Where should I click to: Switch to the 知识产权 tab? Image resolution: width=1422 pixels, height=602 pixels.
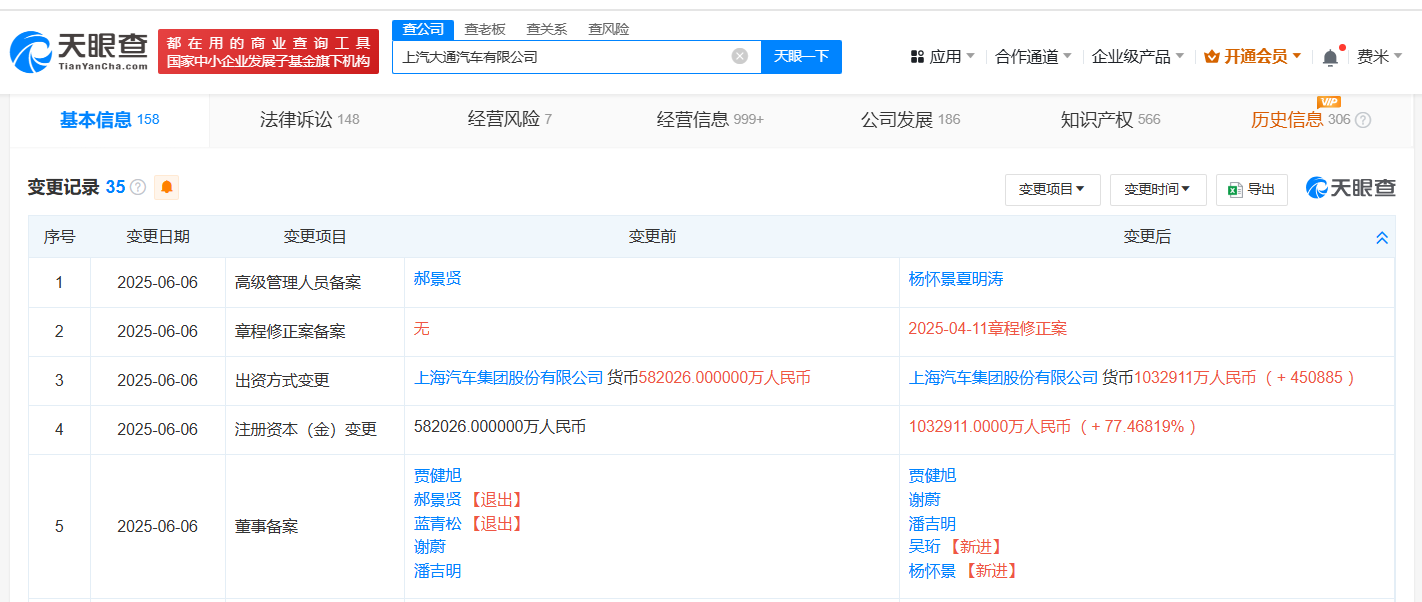coord(1109,120)
